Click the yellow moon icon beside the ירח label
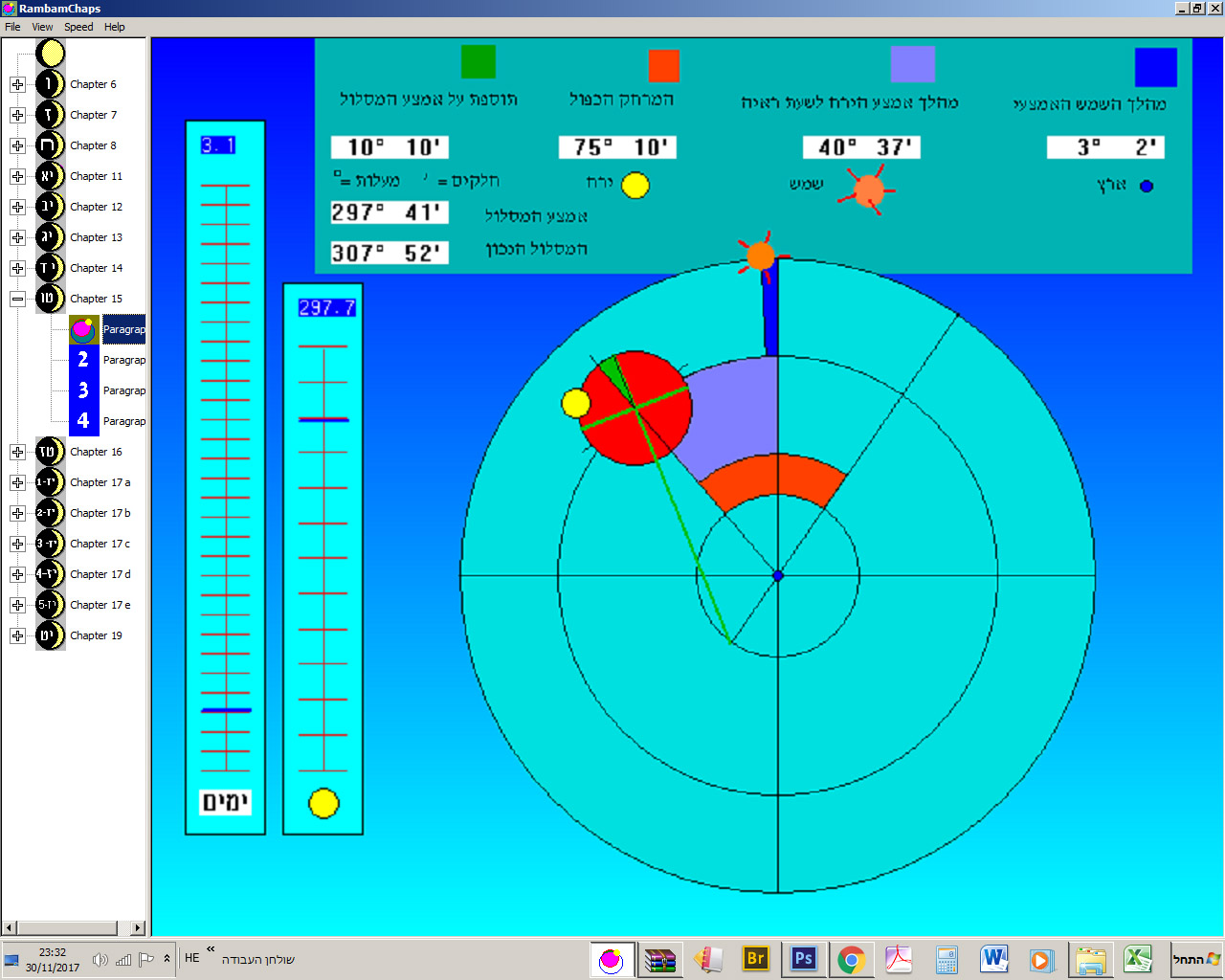1225x980 pixels. point(635,185)
